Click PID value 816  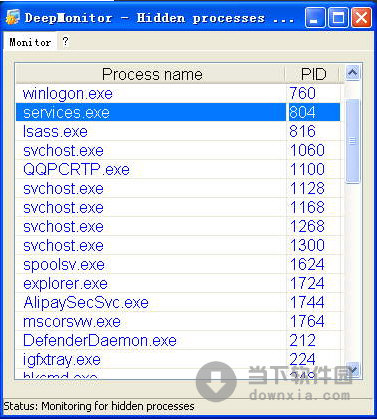302,131
